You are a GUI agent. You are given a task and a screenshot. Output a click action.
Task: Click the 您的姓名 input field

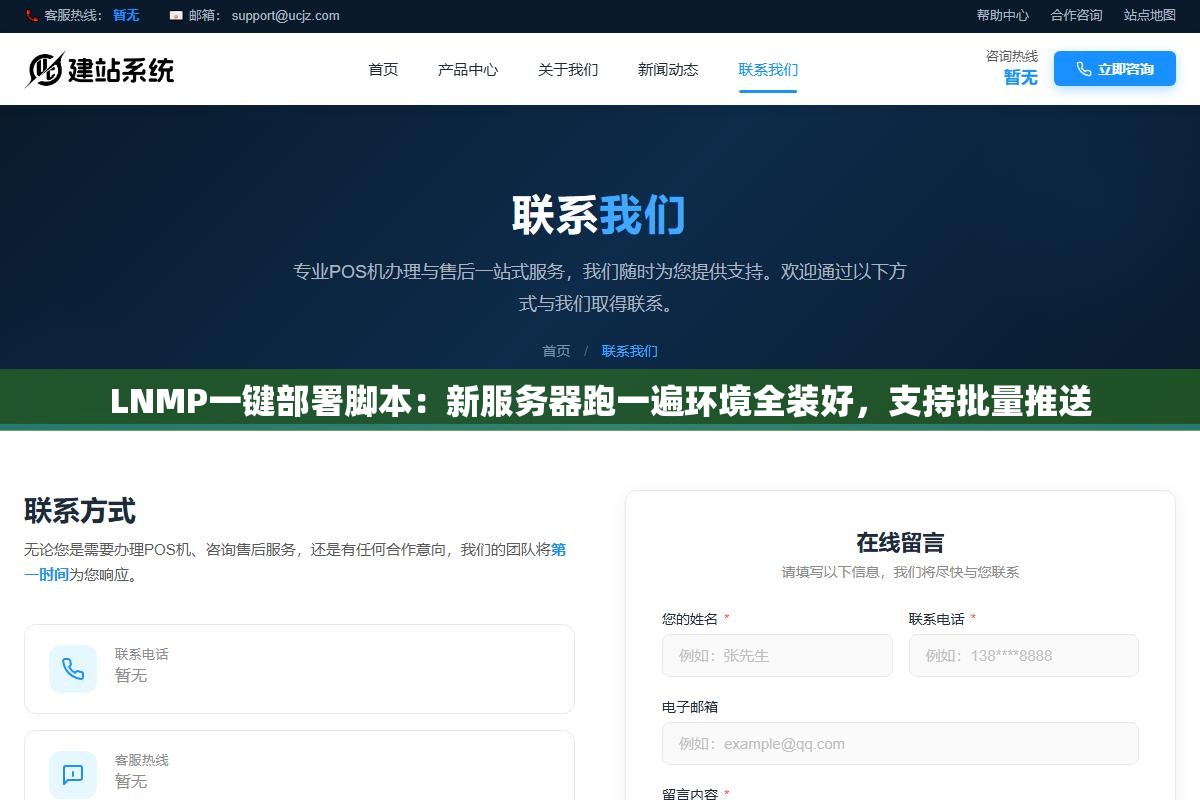click(777, 655)
